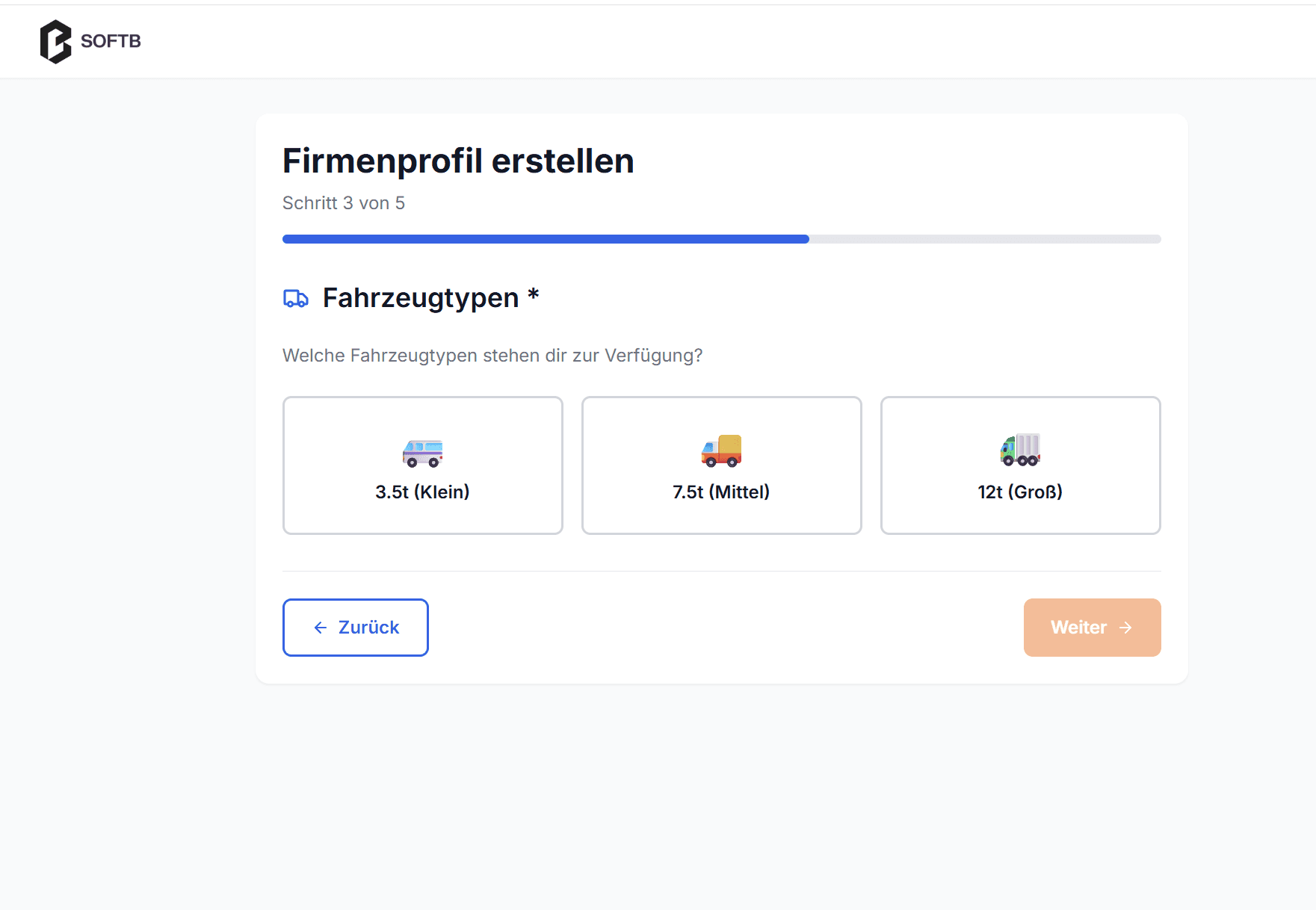This screenshot has height=910, width=1316.
Task: Click the right arrow in the Weiter button
Action: [1125, 628]
